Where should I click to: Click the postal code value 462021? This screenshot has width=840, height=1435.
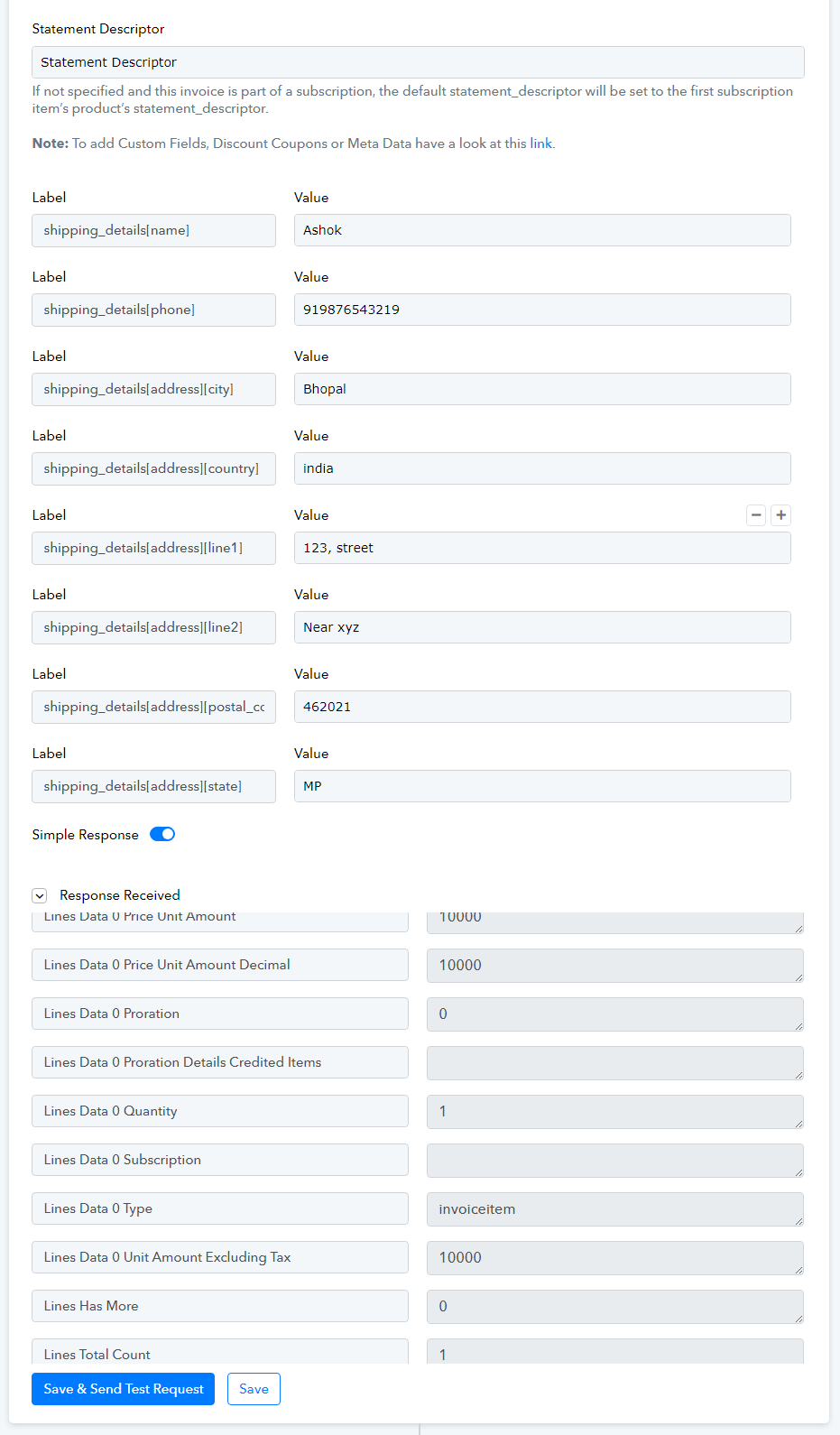click(542, 707)
